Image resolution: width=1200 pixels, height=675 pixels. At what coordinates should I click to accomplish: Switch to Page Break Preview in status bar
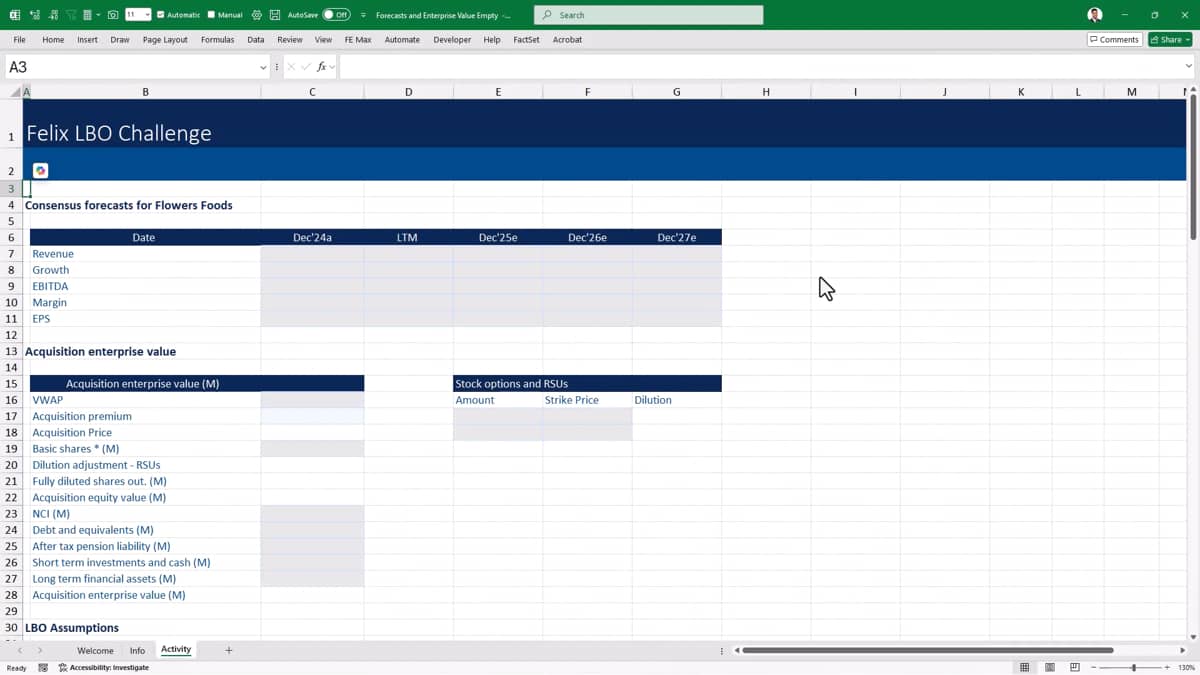tap(1075, 667)
